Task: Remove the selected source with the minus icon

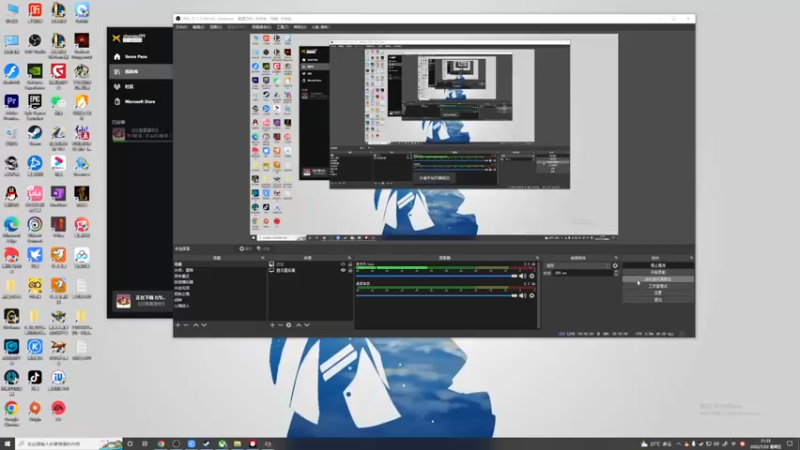Action: [280, 325]
